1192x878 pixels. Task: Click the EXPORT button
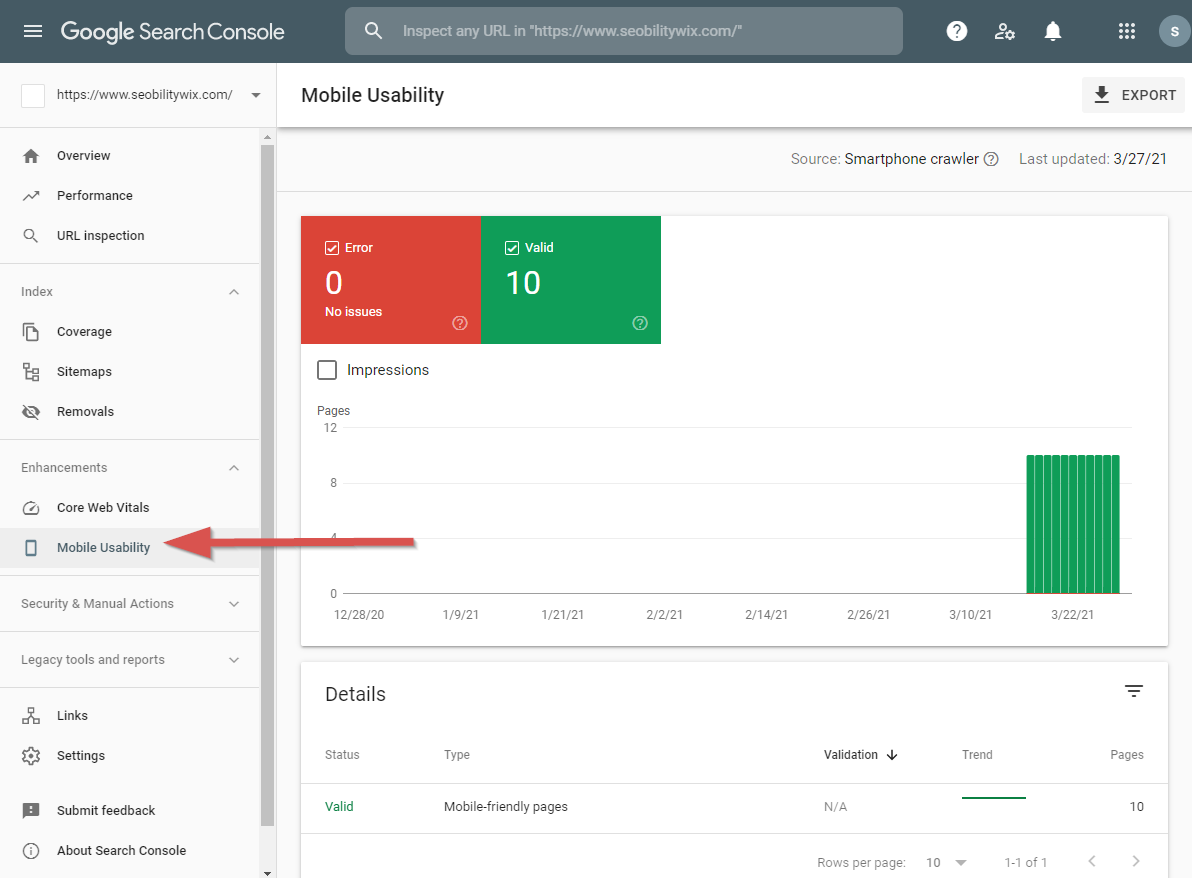(x=1133, y=95)
